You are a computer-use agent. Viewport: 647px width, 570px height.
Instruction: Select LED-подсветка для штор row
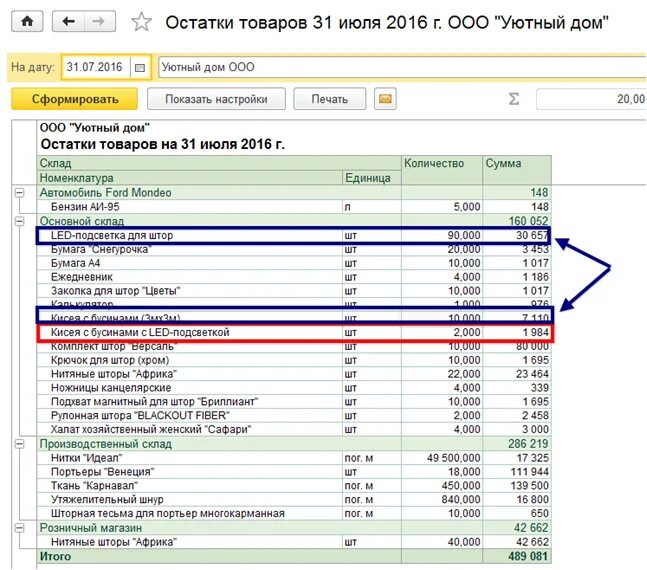point(294,235)
